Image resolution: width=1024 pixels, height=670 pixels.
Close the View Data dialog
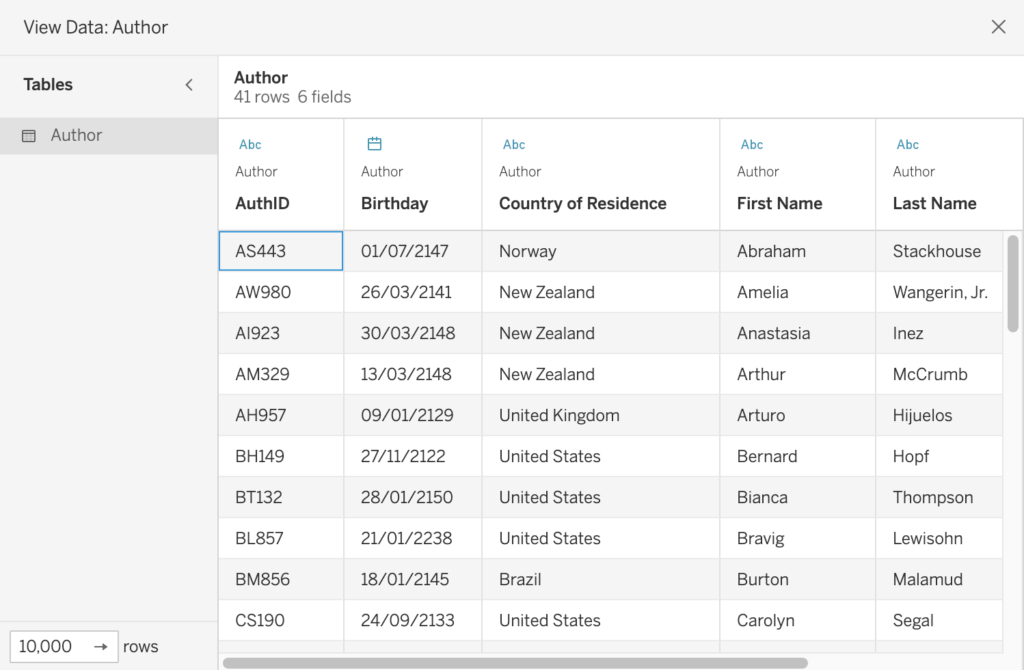click(998, 27)
